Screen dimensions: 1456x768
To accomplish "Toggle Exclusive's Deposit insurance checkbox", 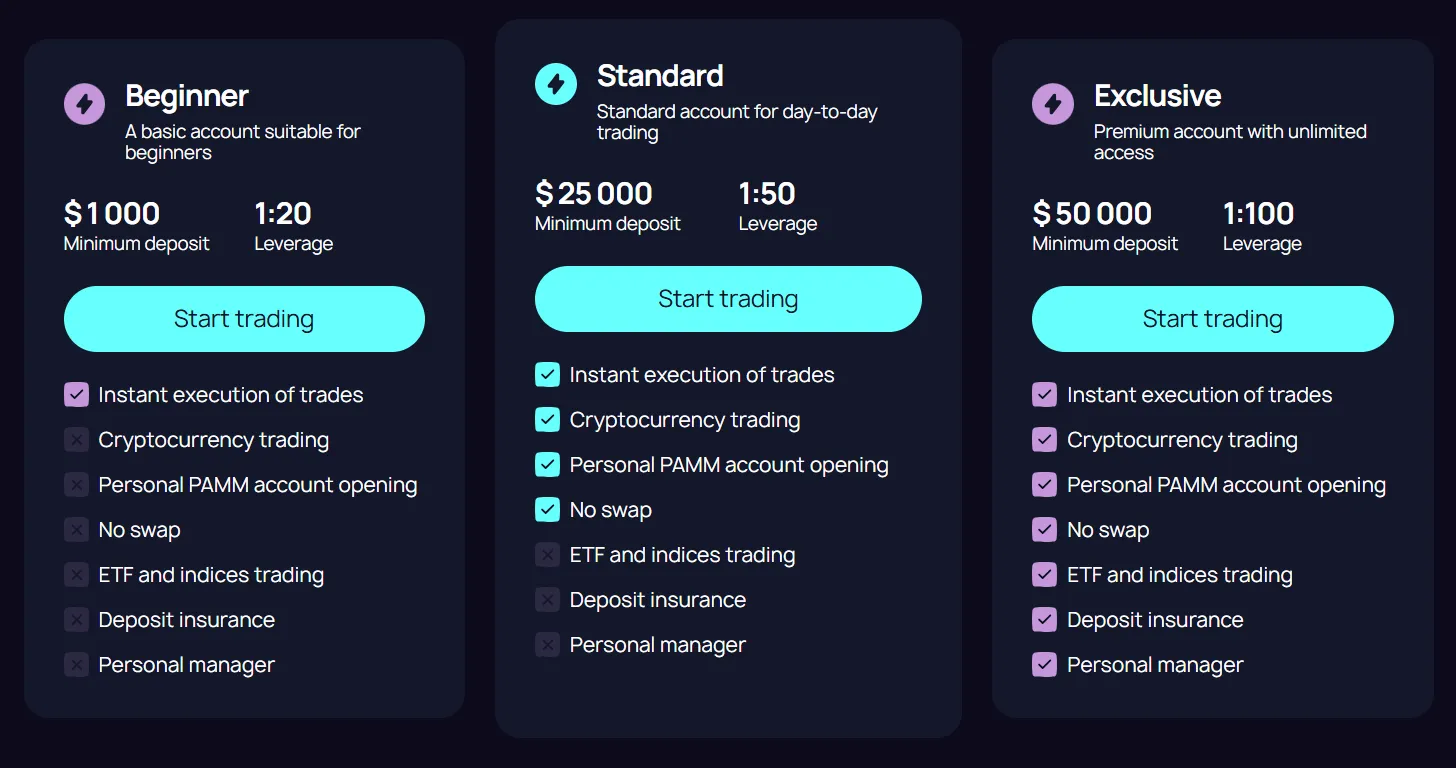I will [1044, 620].
